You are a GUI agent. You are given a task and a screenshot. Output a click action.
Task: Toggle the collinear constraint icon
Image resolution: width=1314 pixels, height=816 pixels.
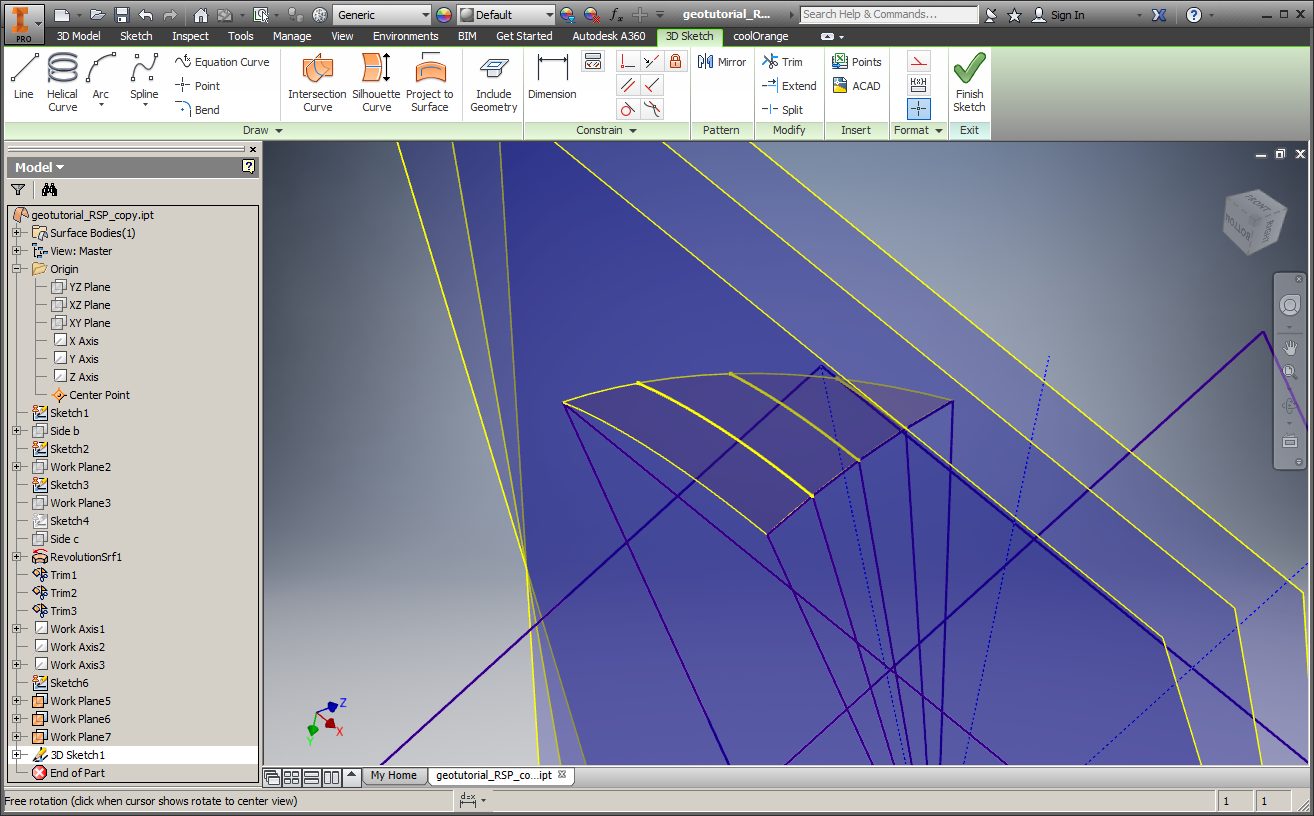[x=652, y=61]
